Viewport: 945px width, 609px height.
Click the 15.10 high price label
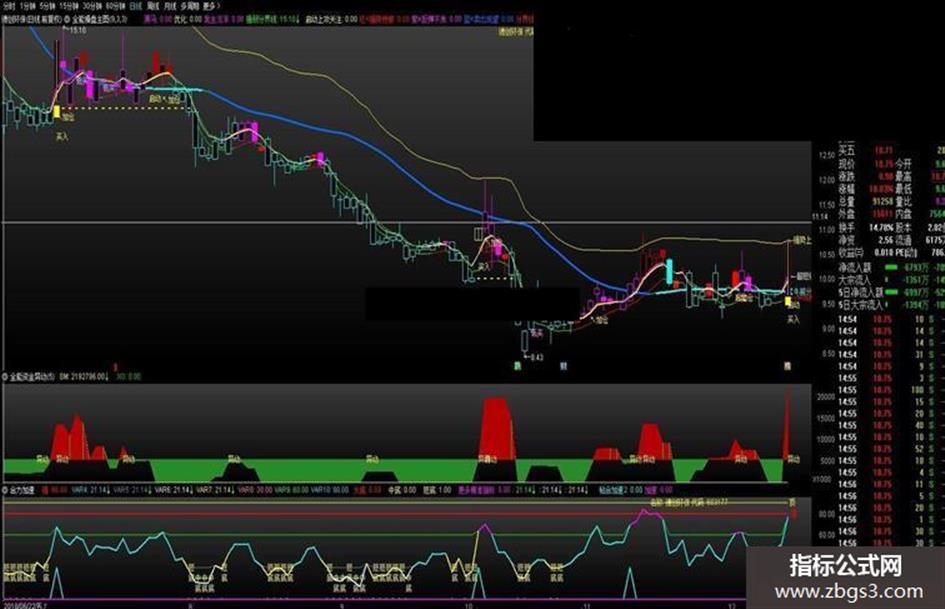pyautogui.click(x=78, y=30)
